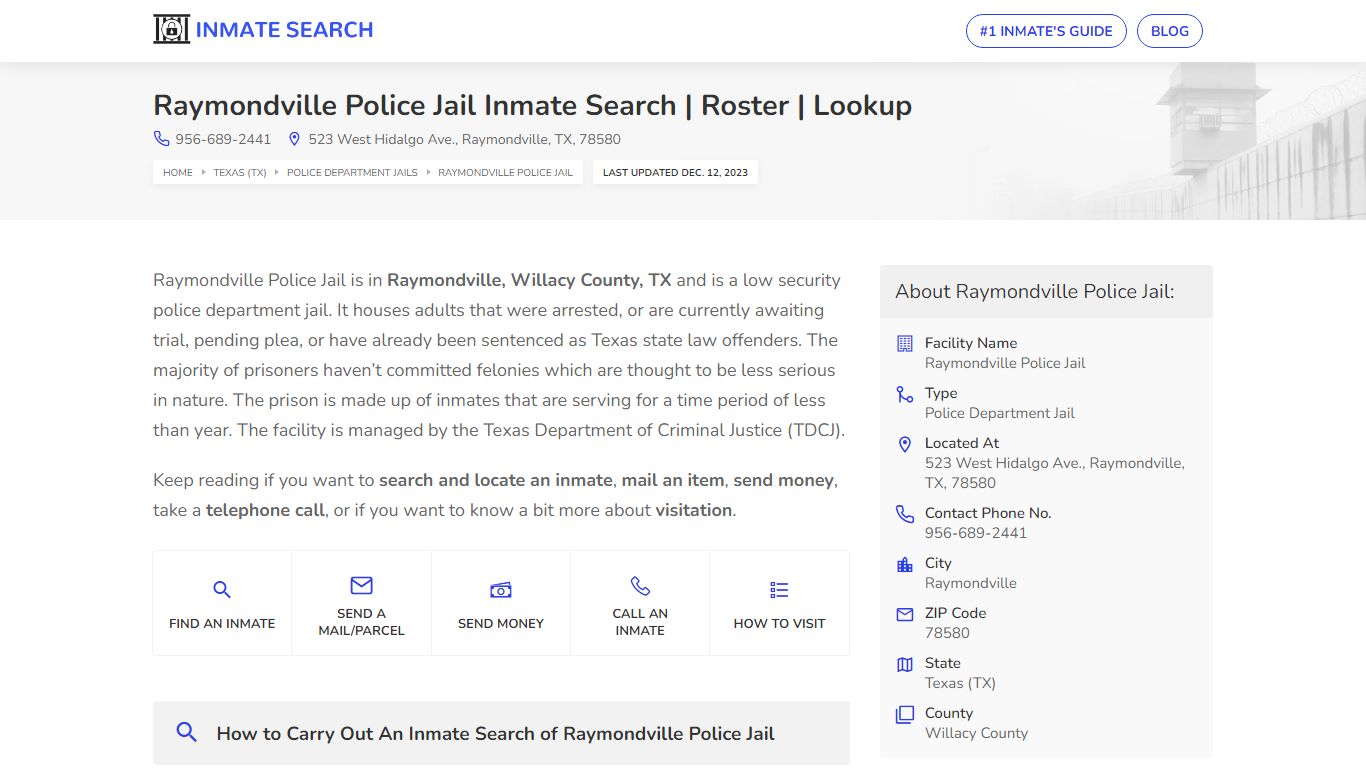
Task: Click the map icon beside State
Action: tap(904, 664)
